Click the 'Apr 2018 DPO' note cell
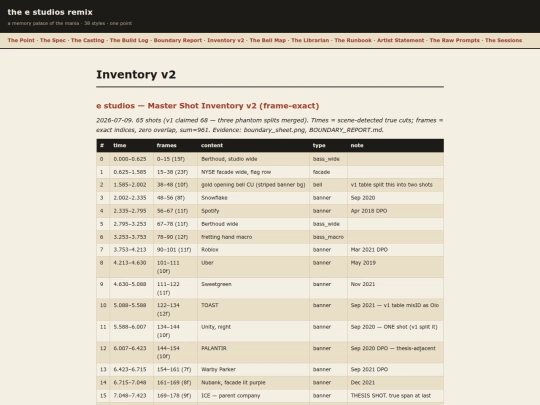 click(x=395, y=211)
